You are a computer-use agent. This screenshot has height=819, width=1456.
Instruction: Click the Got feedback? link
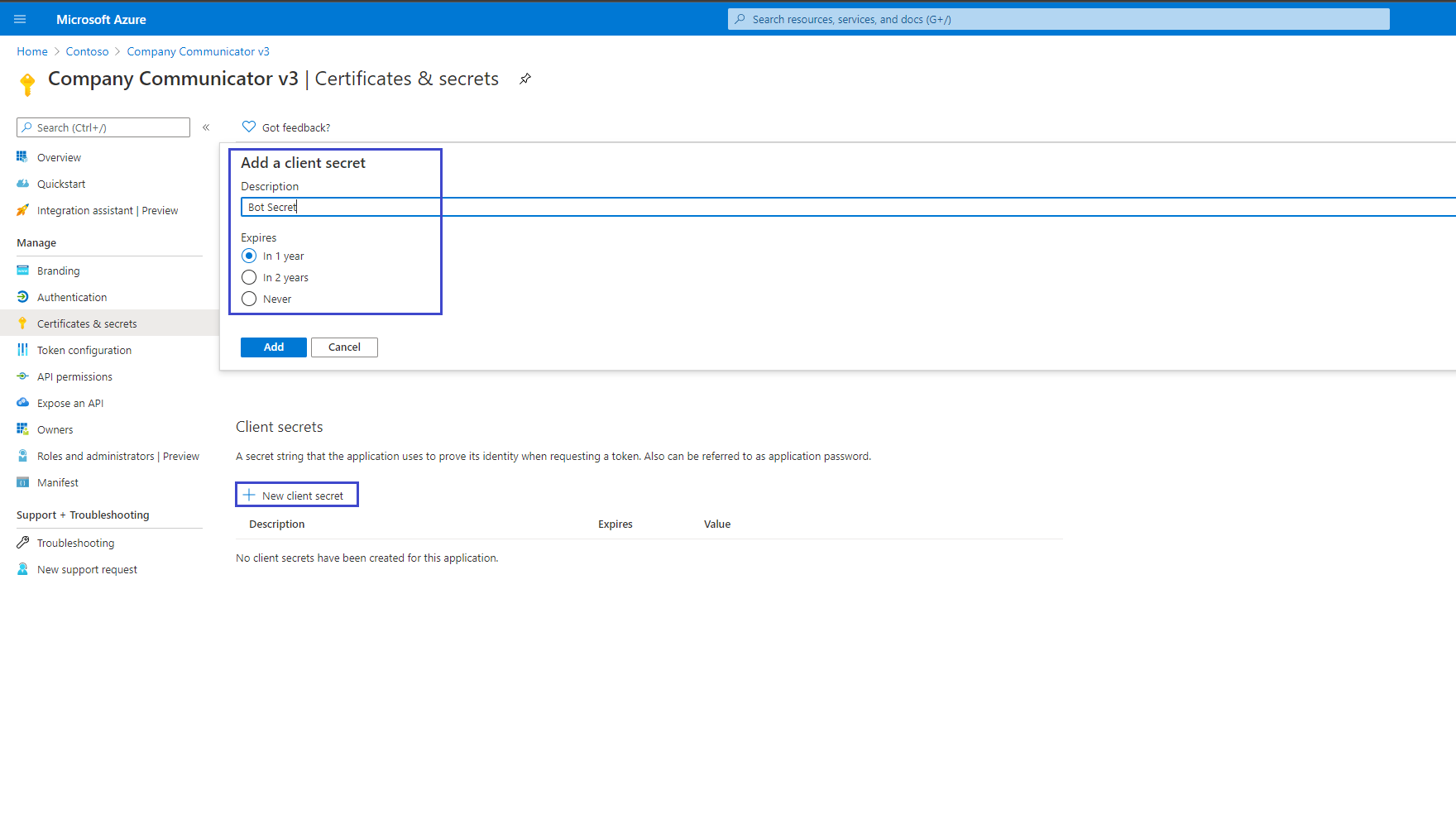(x=296, y=127)
